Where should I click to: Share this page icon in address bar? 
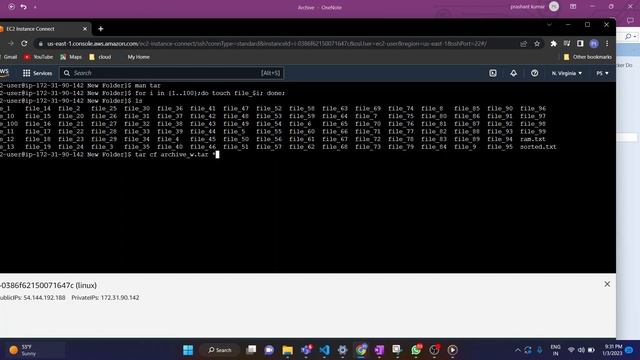point(523,43)
